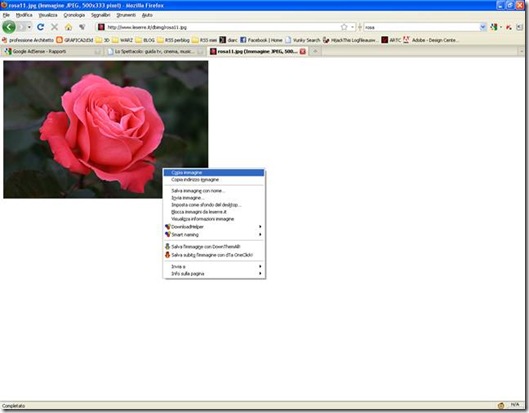The width and height of the screenshot is (529, 413).
Task: Click the search box containing 'rosa'
Action: [422, 27]
